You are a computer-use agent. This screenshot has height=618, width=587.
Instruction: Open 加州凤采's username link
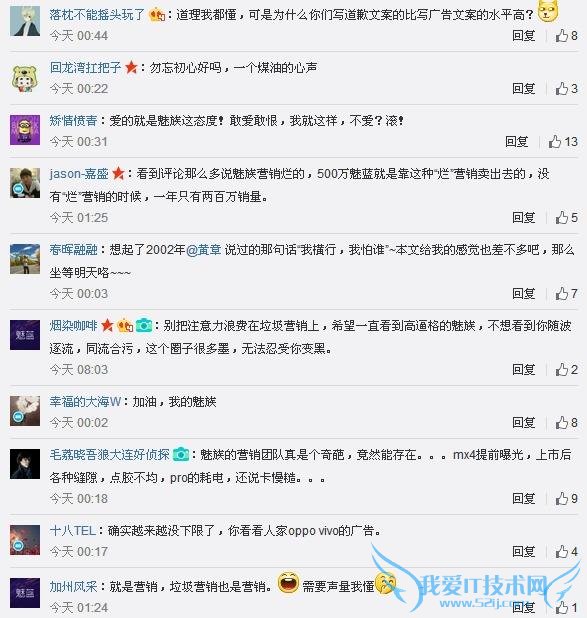pyautogui.click(x=73, y=586)
